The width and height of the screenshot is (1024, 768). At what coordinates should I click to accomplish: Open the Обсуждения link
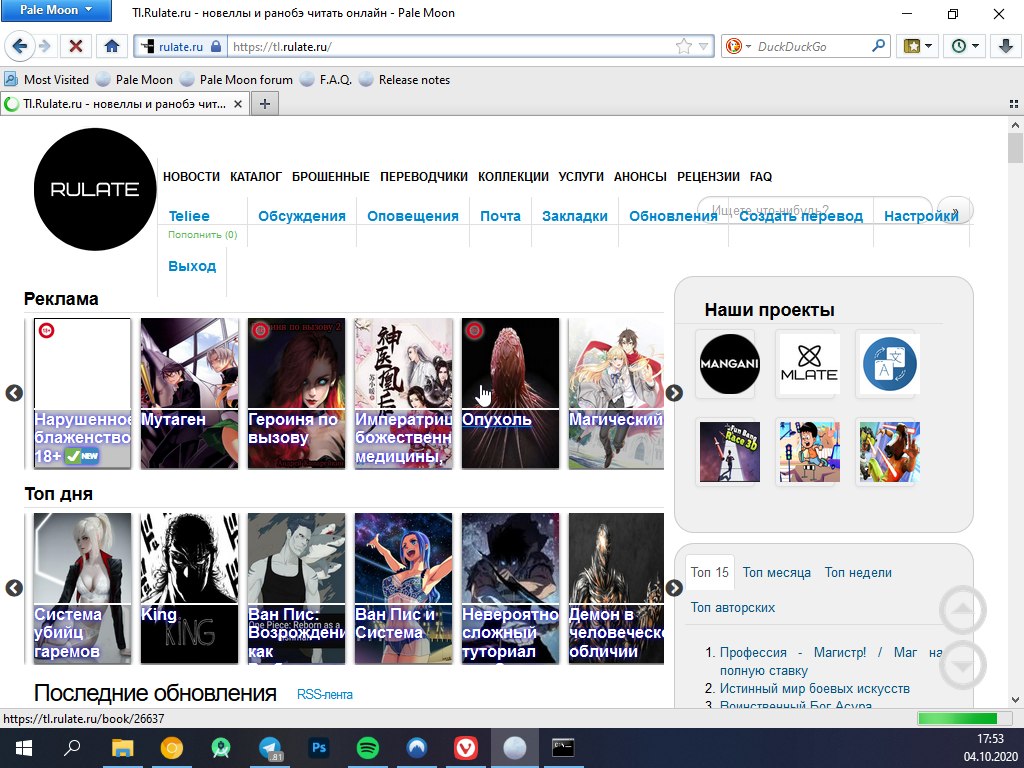(302, 216)
